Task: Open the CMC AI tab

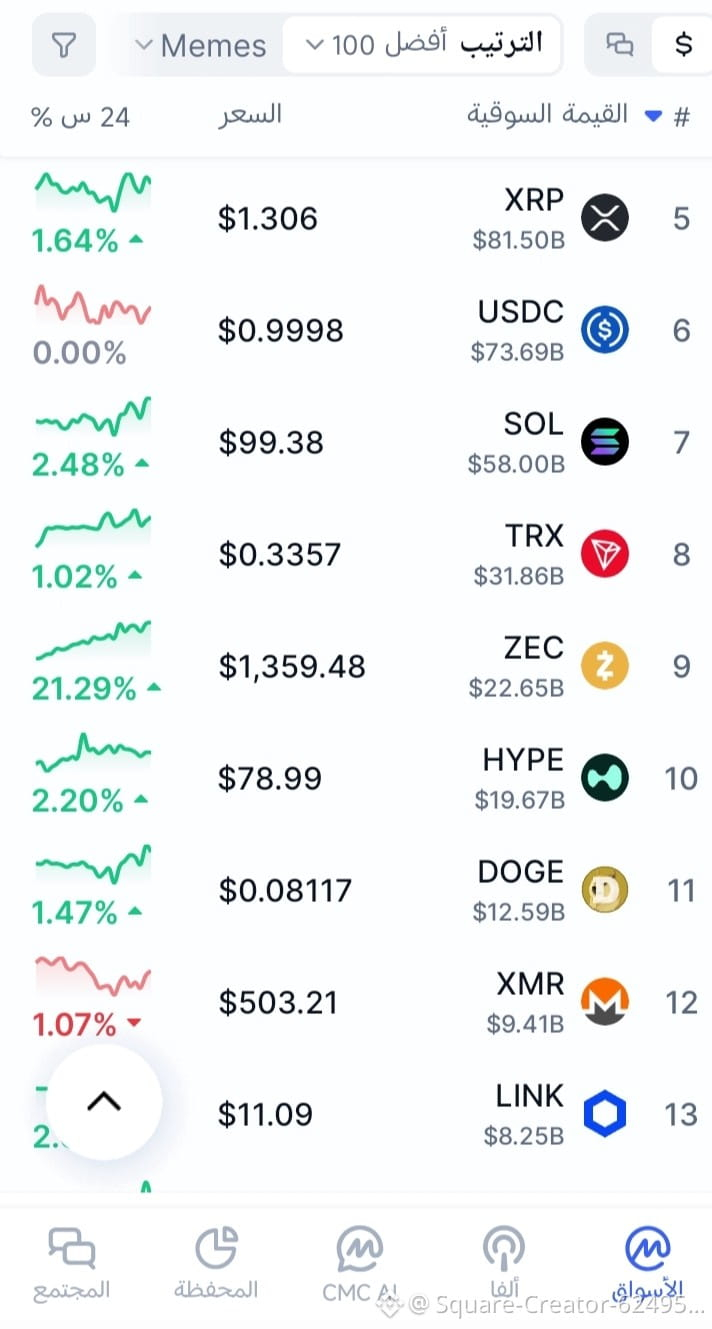Action: pyautogui.click(x=359, y=1264)
